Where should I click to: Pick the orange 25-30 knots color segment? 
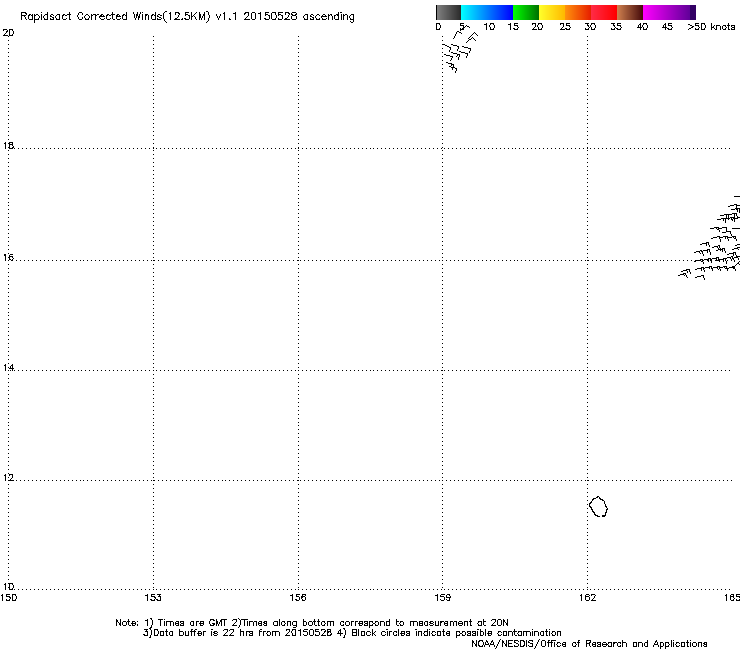tap(578, 12)
